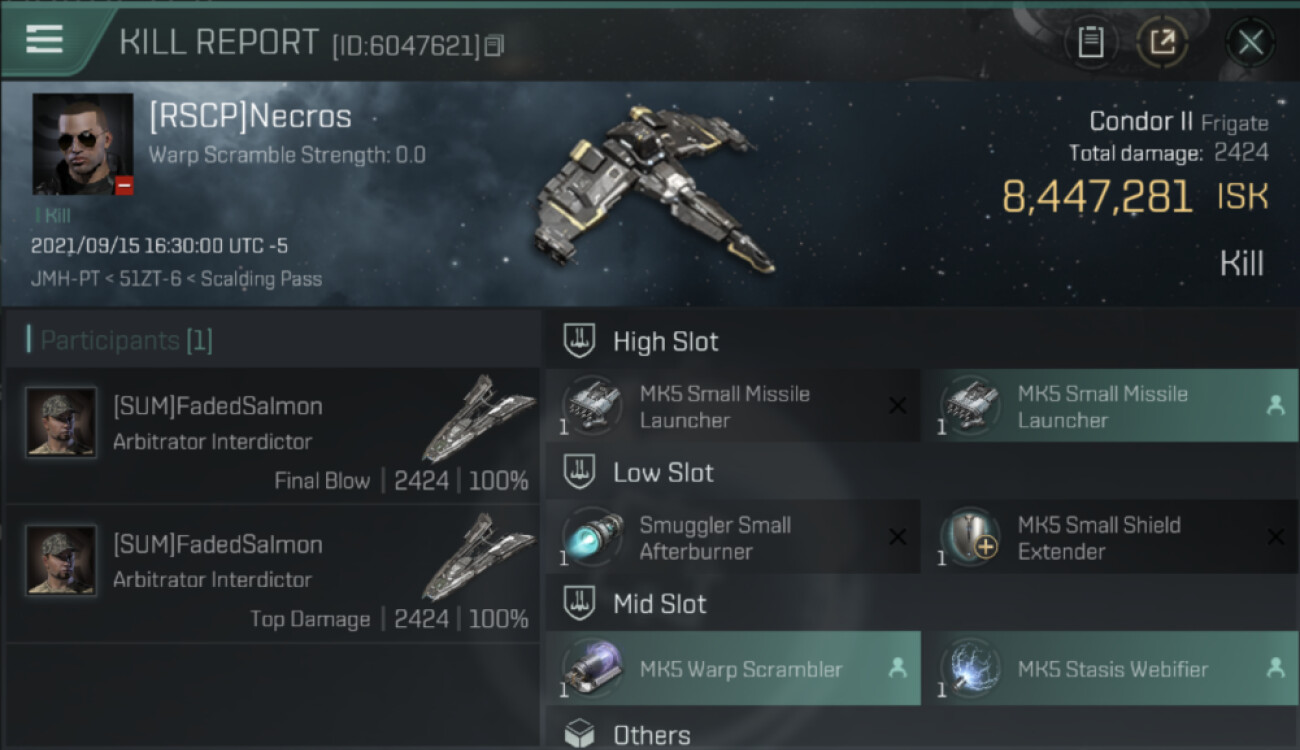Screen dimensions: 1300x750
Task: Open the Necros pilot portrait
Action: 83,144
